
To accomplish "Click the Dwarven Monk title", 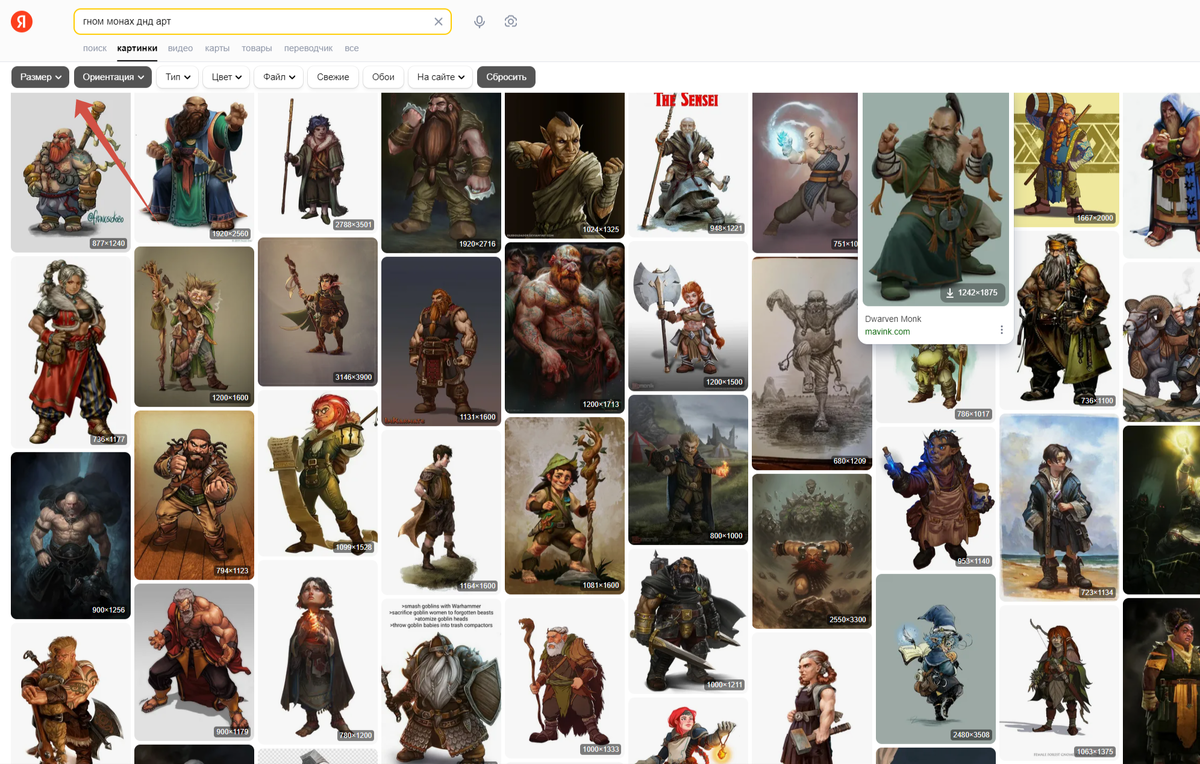I will [x=893, y=319].
